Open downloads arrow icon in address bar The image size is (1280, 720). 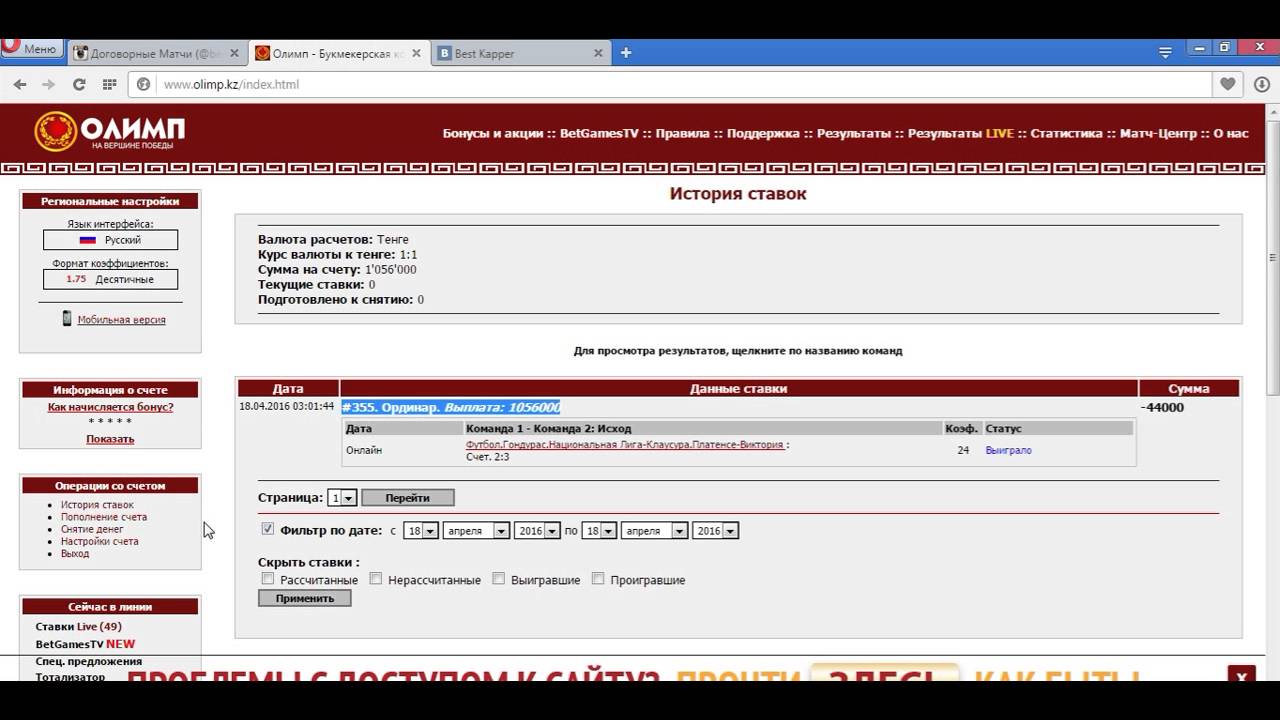point(1262,85)
